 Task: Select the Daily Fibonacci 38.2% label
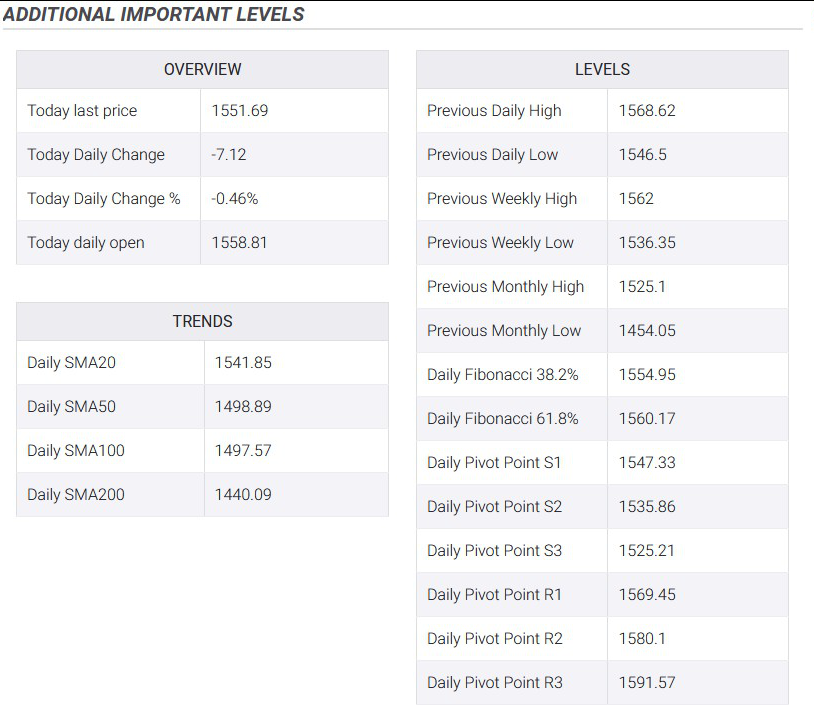(x=503, y=375)
